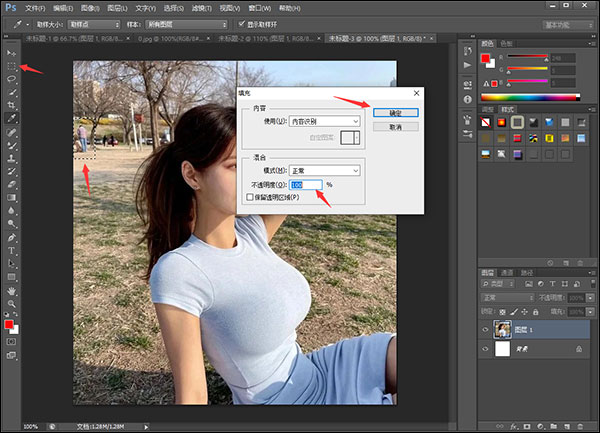The width and height of the screenshot is (600, 433).
Task: Enable 保留透明区域 checkbox in Fill dialog
Action: 250,197
